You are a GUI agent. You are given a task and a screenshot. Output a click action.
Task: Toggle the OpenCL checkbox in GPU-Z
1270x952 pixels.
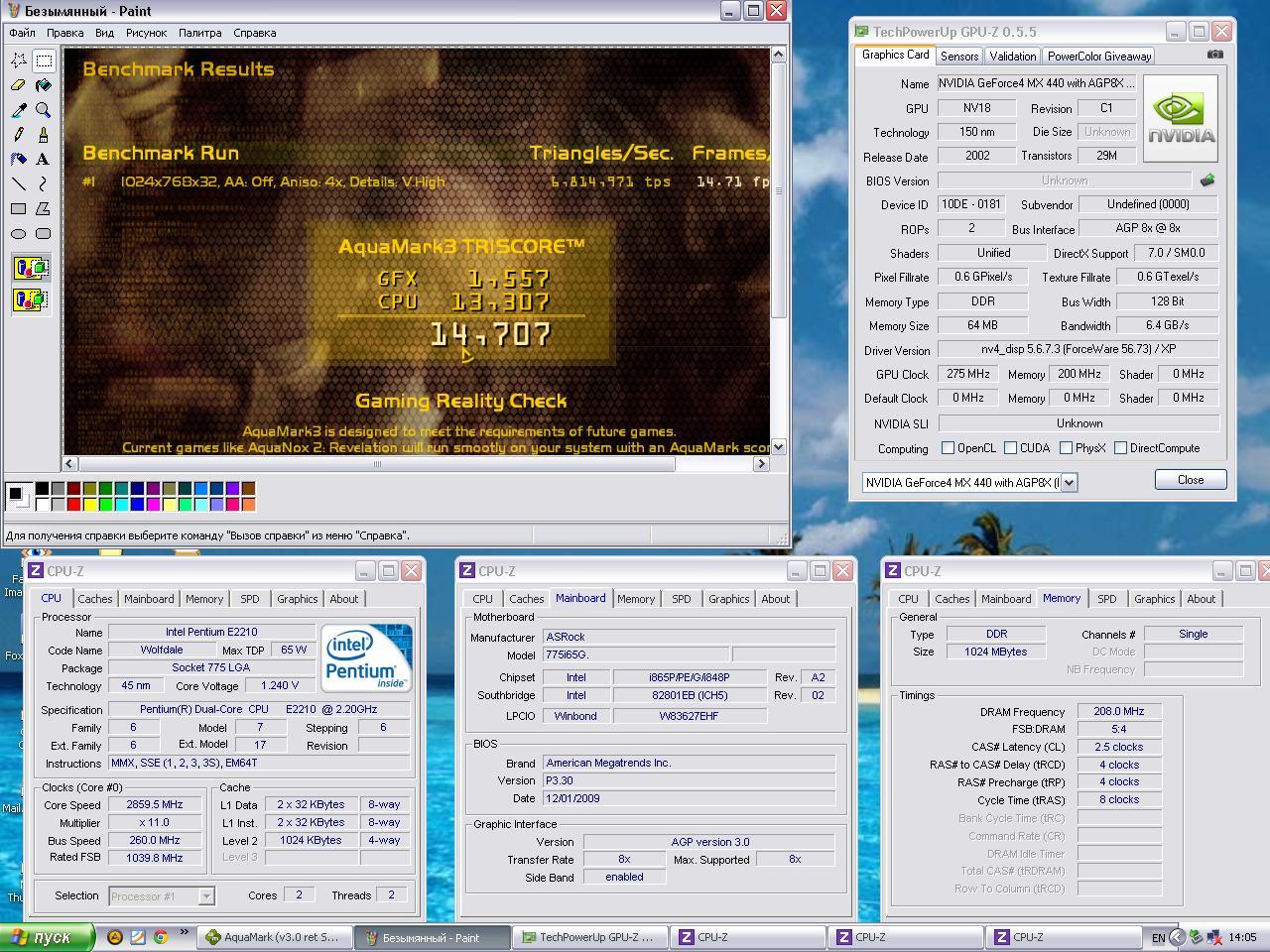point(948,448)
